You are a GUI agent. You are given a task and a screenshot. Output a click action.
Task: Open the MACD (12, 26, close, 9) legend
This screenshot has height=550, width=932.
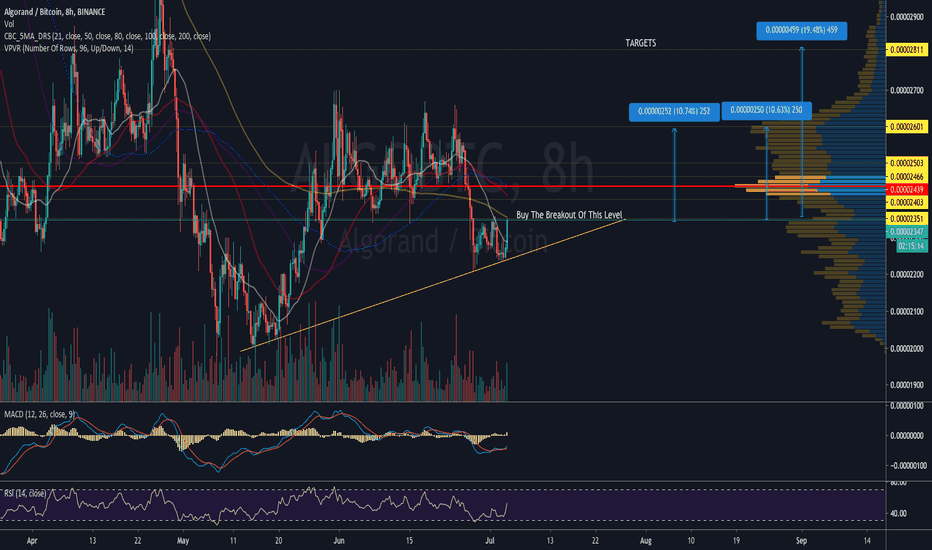[40, 414]
